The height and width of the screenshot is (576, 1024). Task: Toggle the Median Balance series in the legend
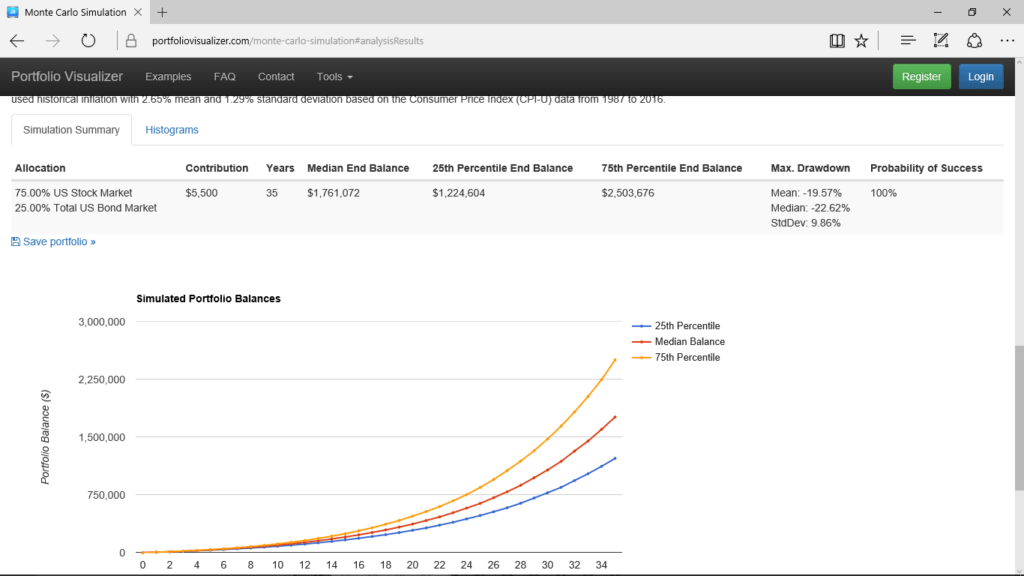(x=690, y=341)
